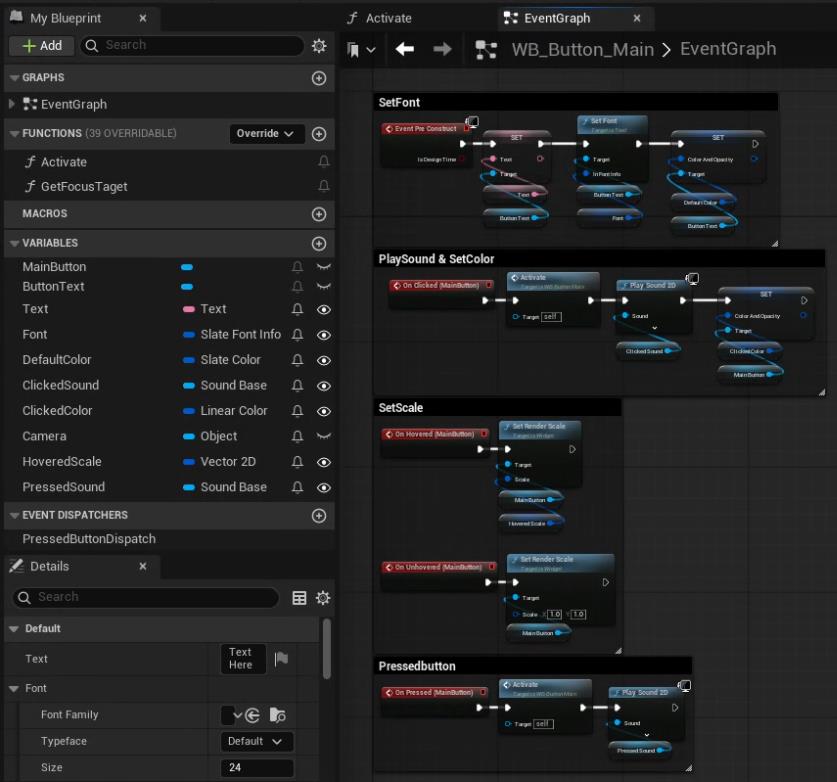Add a new function with plus icon
Screen dimensions: 837x782
pyautogui.click(x=319, y=134)
